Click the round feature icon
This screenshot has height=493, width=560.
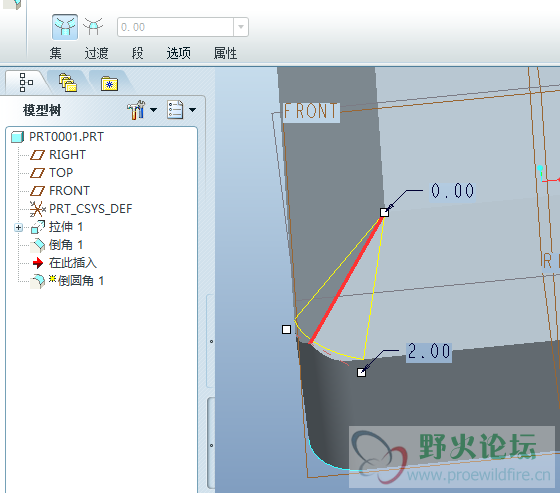(x=38, y=281)
